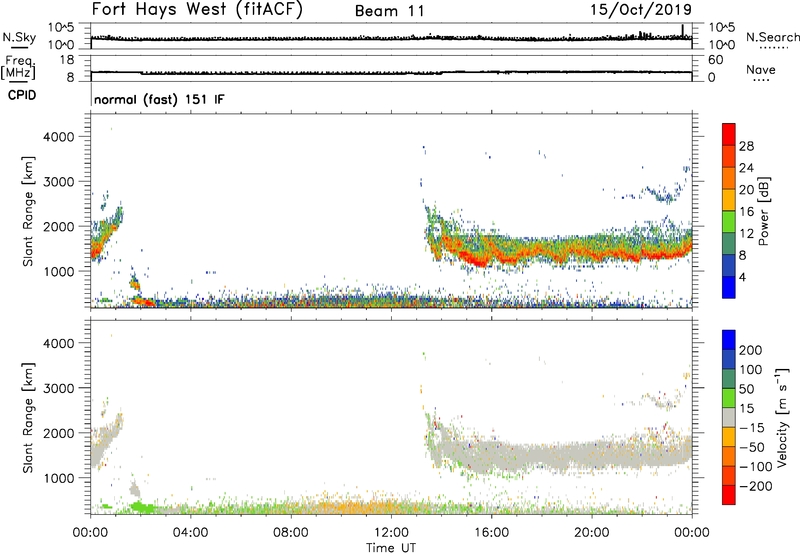Click the date 15/Oct/2019
Image resolution: width=800 pixels, height=554 pixels.
(641, 10)
